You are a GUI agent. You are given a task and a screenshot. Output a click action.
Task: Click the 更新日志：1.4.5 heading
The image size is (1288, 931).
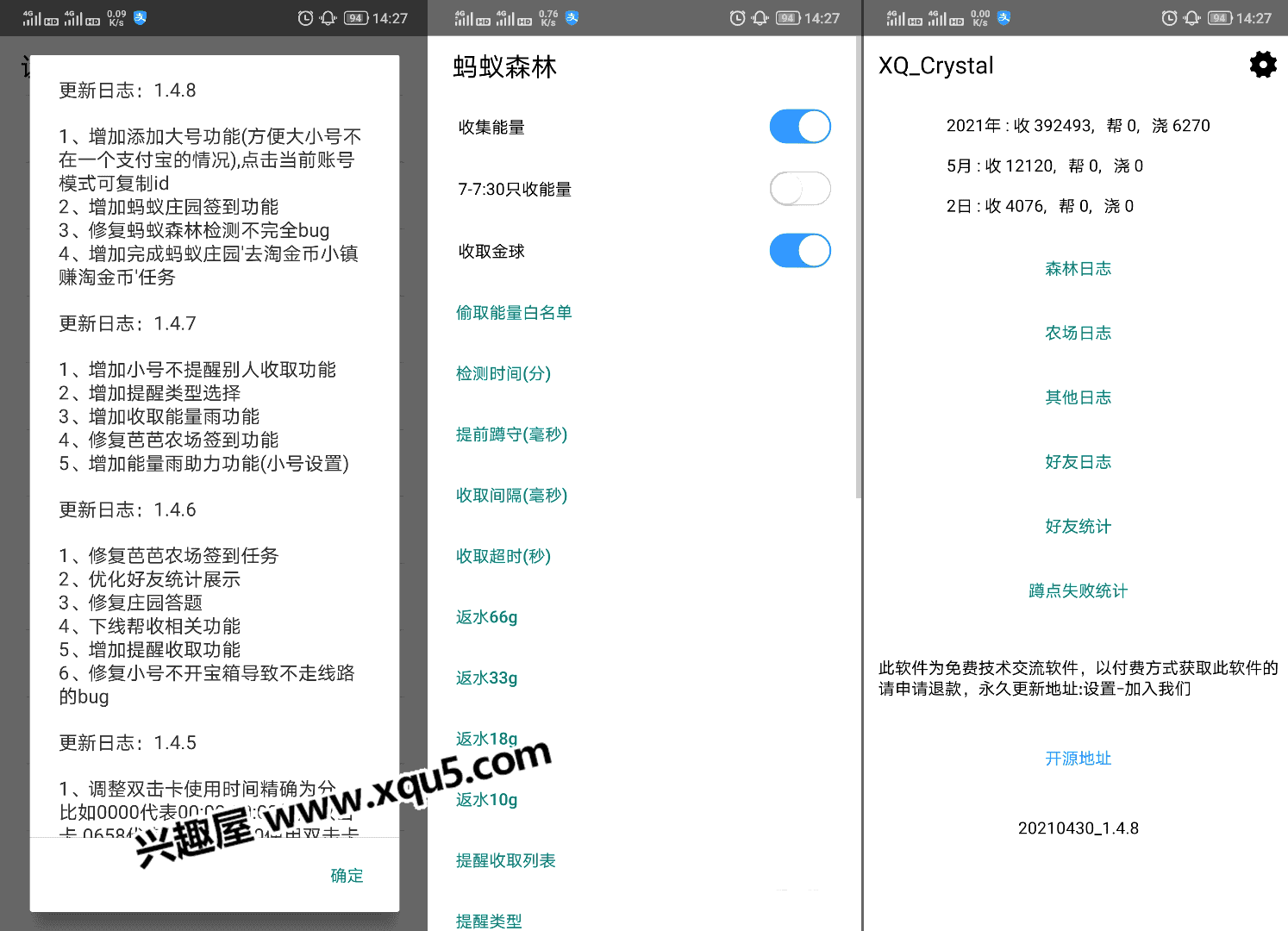128,742
